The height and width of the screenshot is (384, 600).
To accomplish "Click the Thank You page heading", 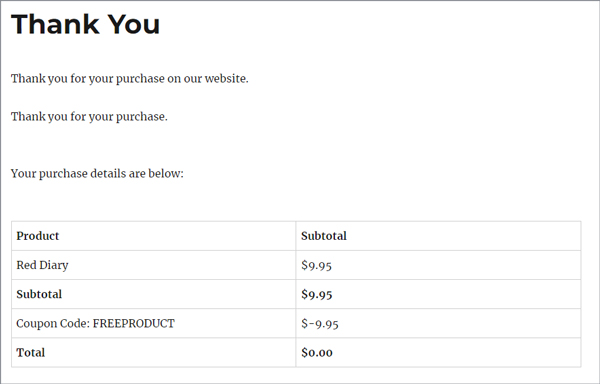I will [85, 24].
